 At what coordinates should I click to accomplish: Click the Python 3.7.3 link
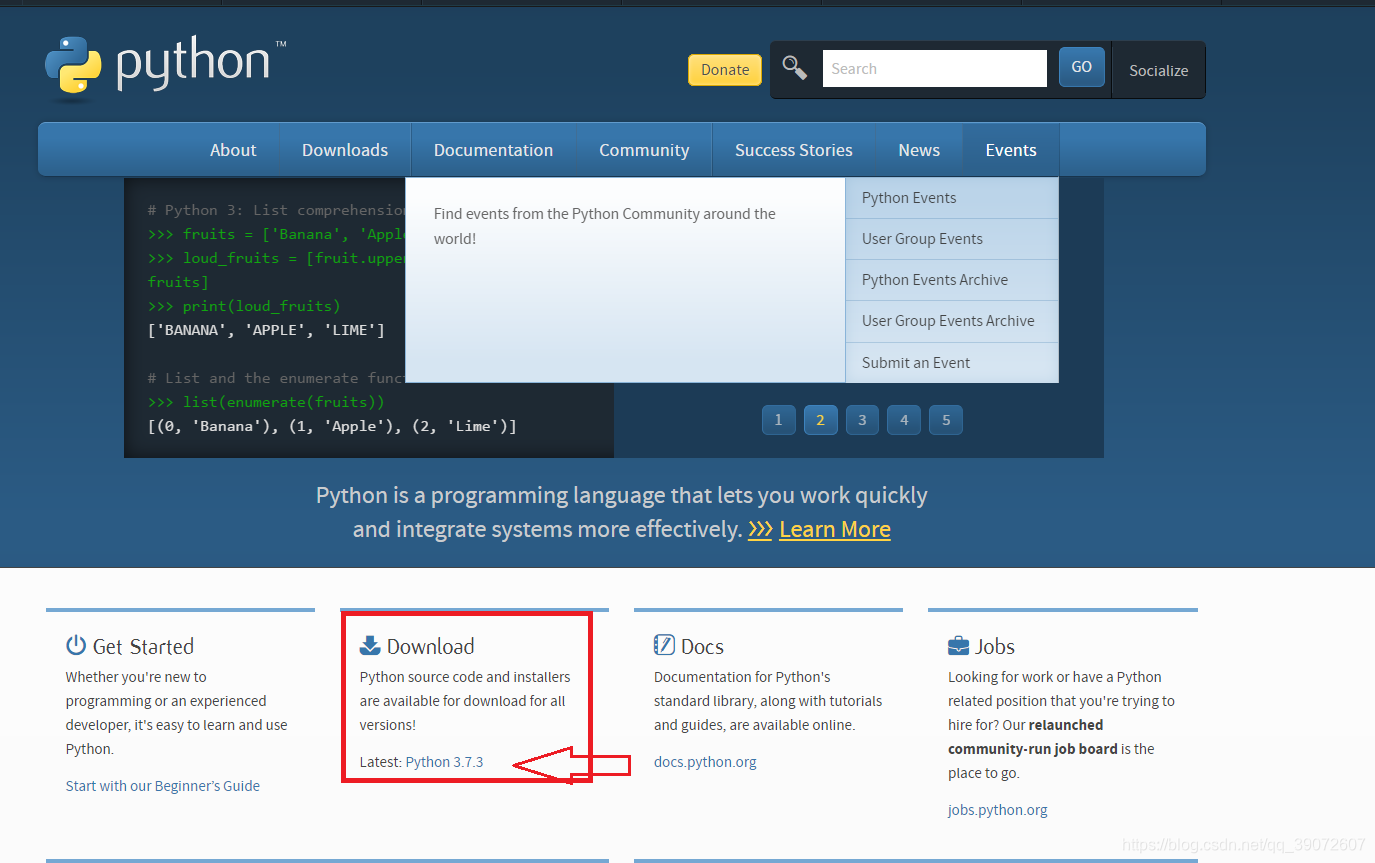(x=444, y=762)
